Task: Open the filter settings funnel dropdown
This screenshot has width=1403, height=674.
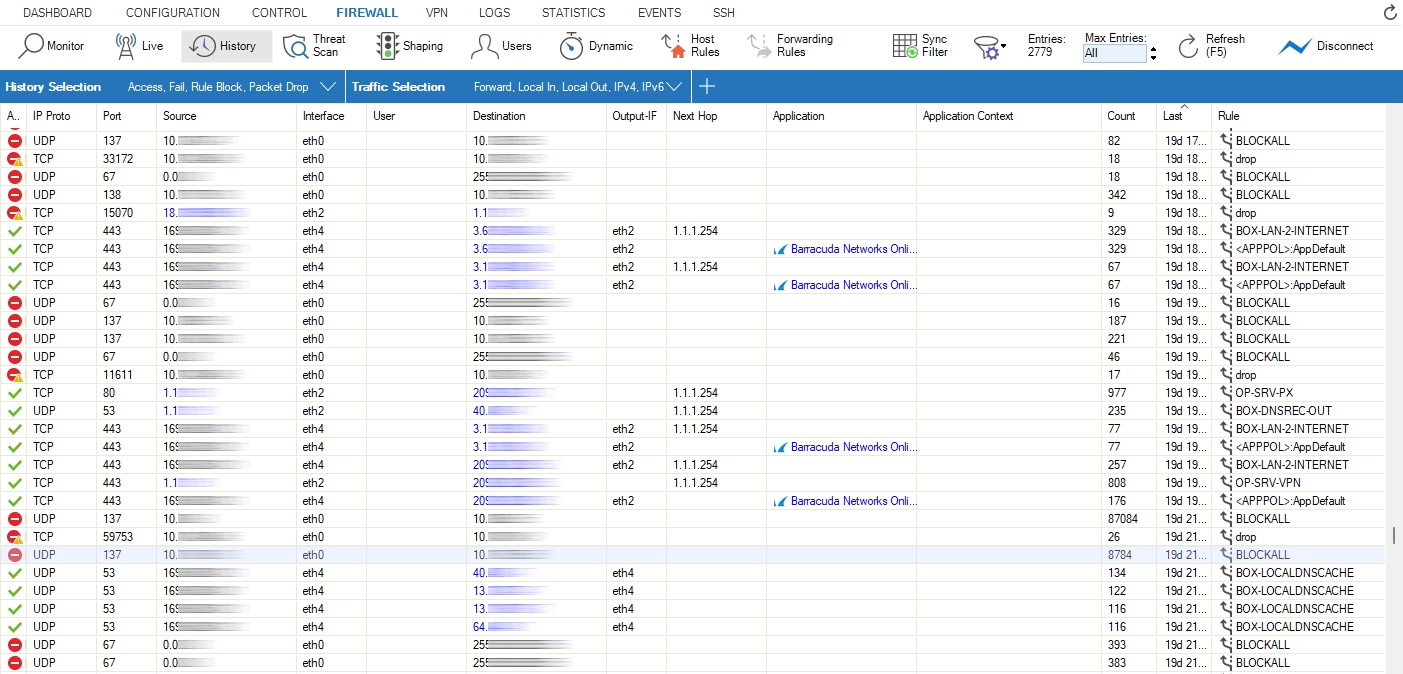Action: [990, 47]
